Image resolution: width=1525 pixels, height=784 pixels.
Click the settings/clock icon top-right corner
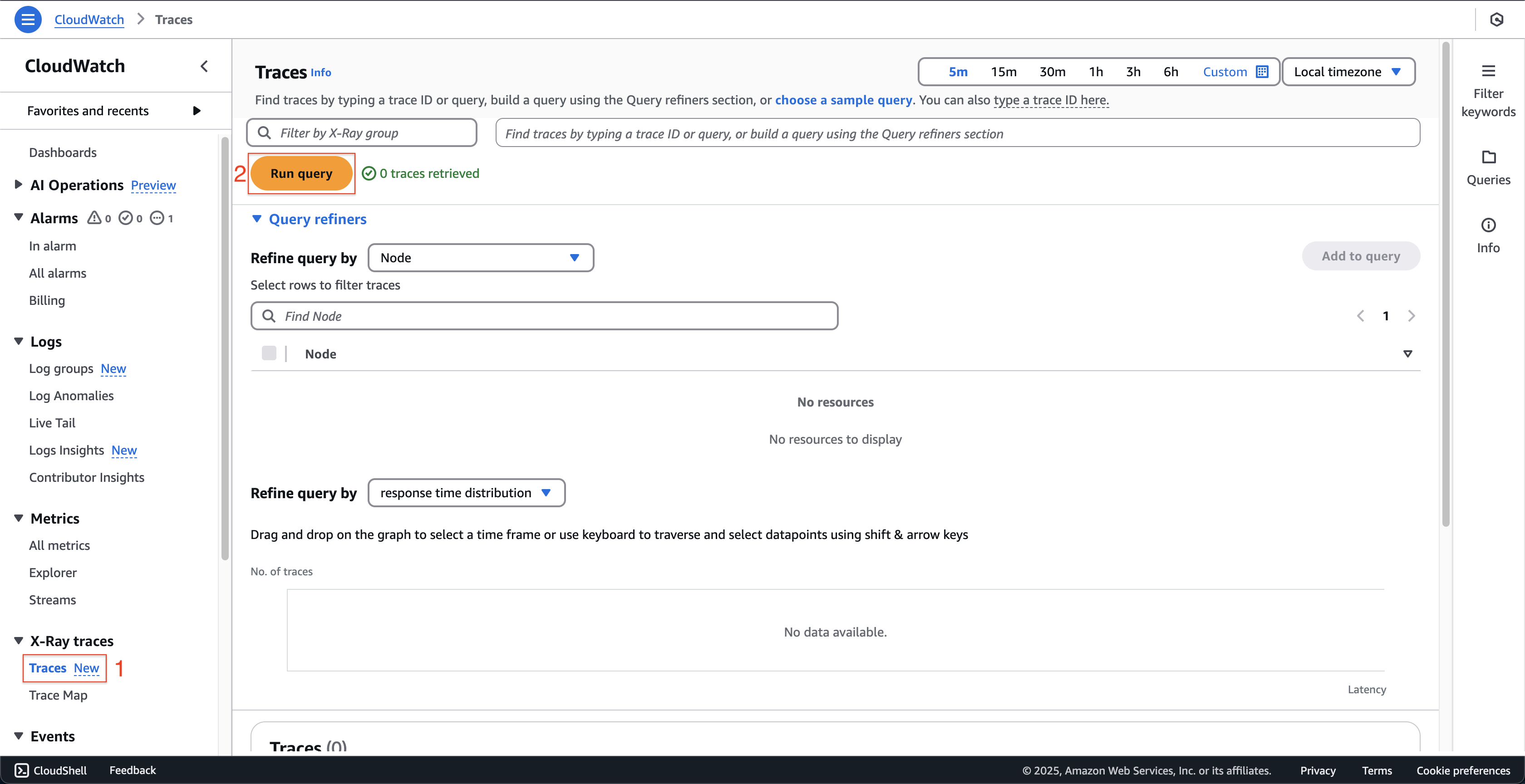[x=1497, y=19]
